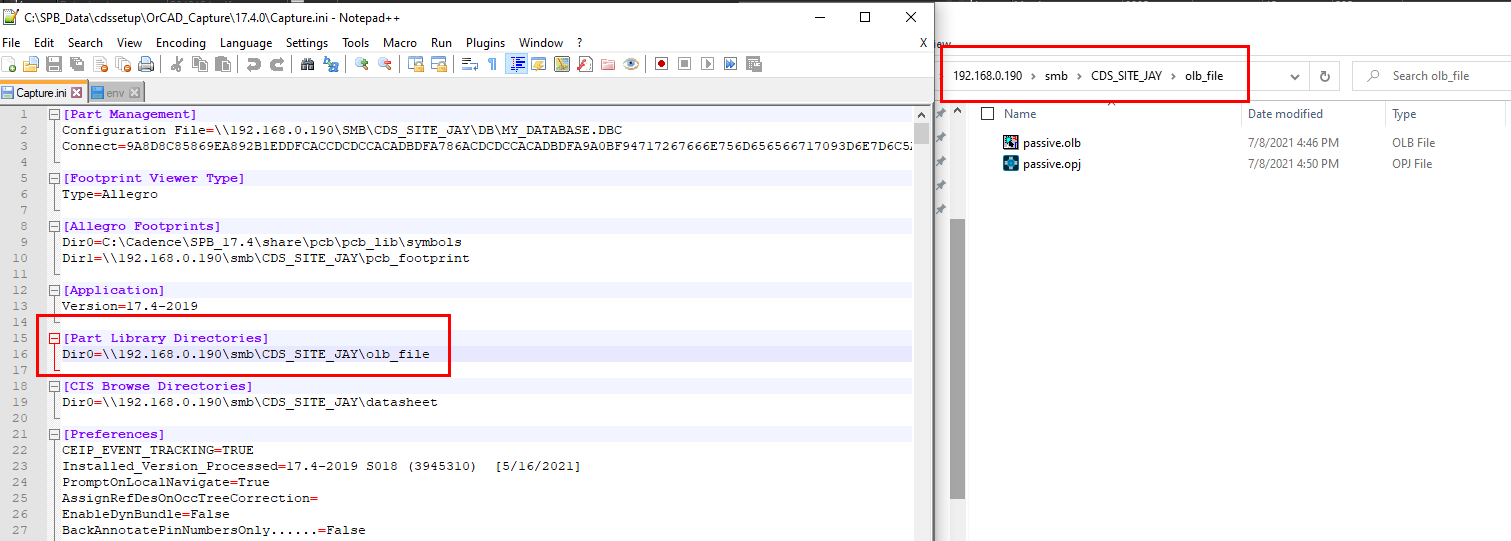Viewport: 1511px width, 541px height.
Task: Open Folder as Workspace icon
Action: (608, 64)
